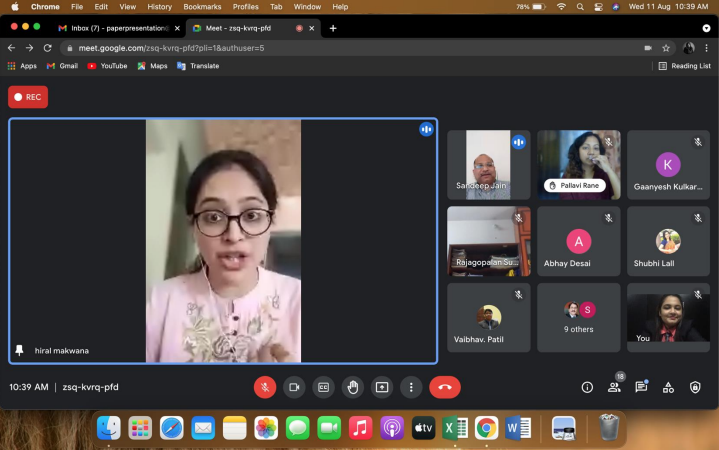Turn on captions with the CC button
Viewport: 719px width, 450px height.
(x=324, y=387)
